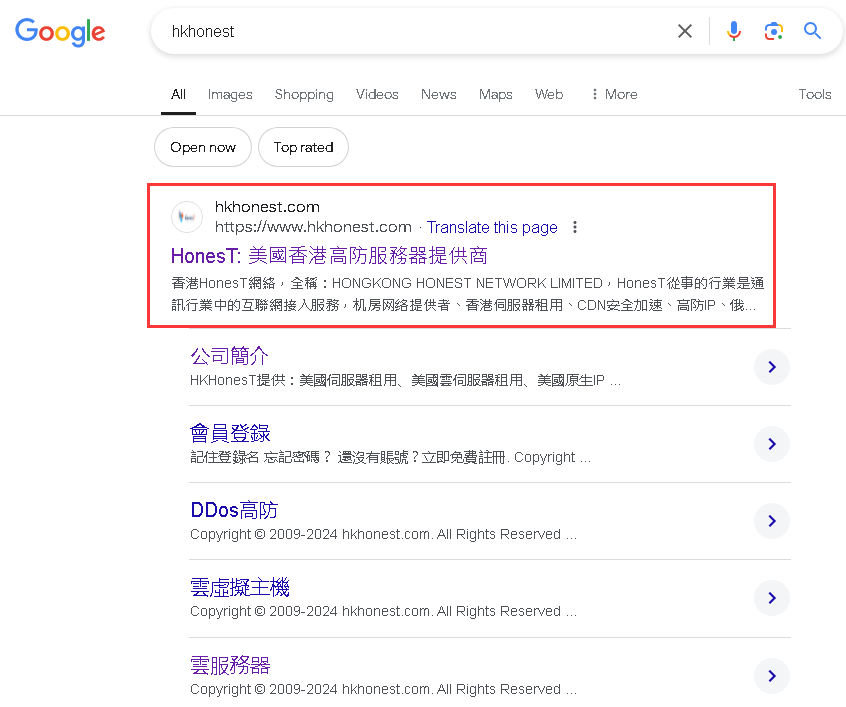Click the Copyright snippet under 雲虛擬主機
The height and width of the screenshot is (707, 846).
click(x=384, y=611)
